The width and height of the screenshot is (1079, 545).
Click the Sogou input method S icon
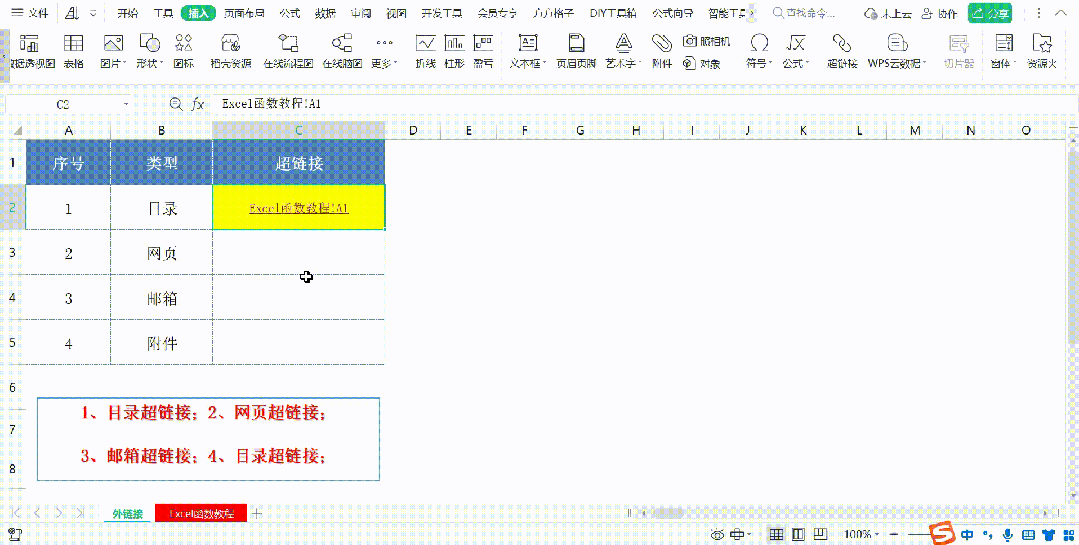coord(943,533)
